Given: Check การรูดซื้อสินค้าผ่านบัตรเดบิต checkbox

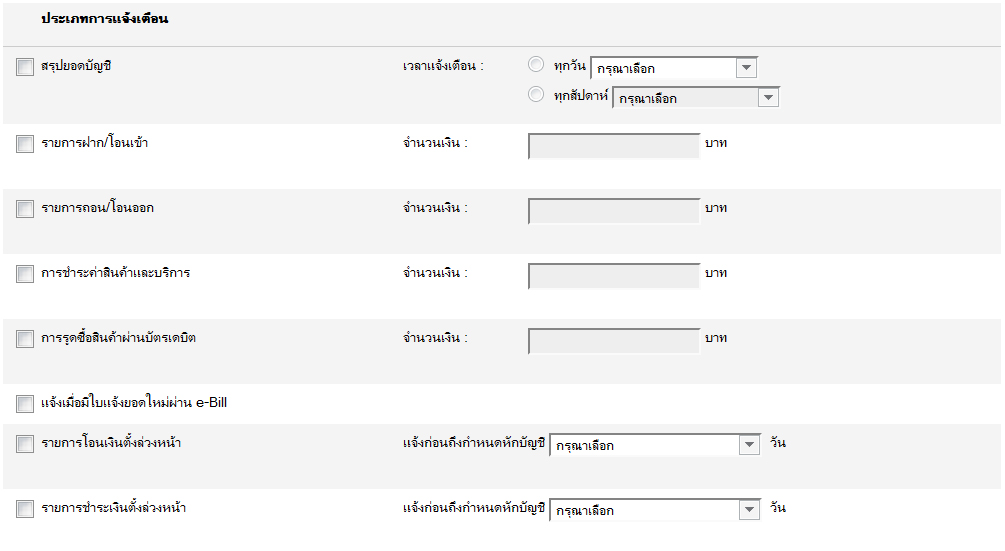Looking at the screenshot, I should point(25,339).
